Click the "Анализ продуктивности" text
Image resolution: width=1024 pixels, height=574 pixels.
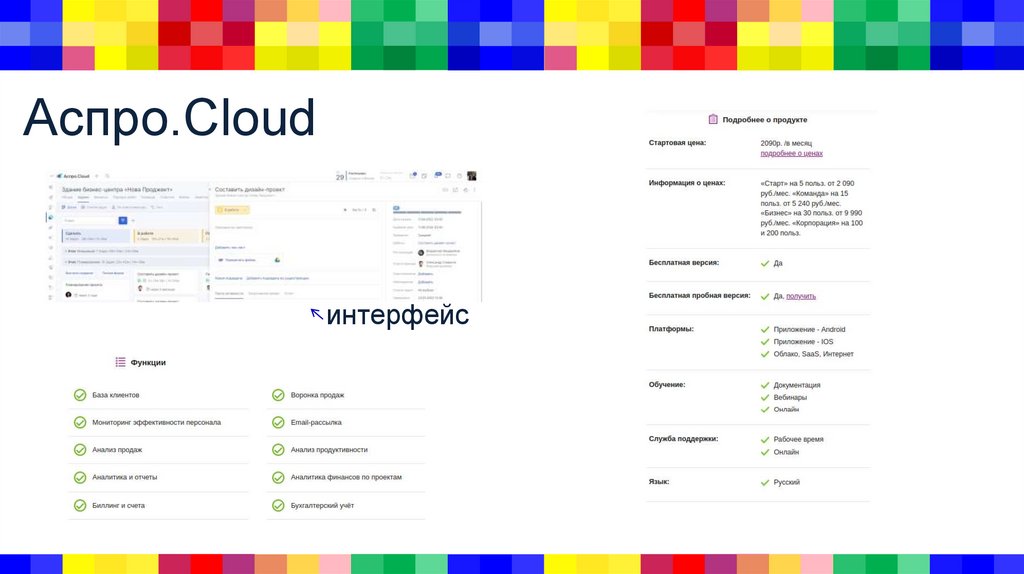point(329,450)
